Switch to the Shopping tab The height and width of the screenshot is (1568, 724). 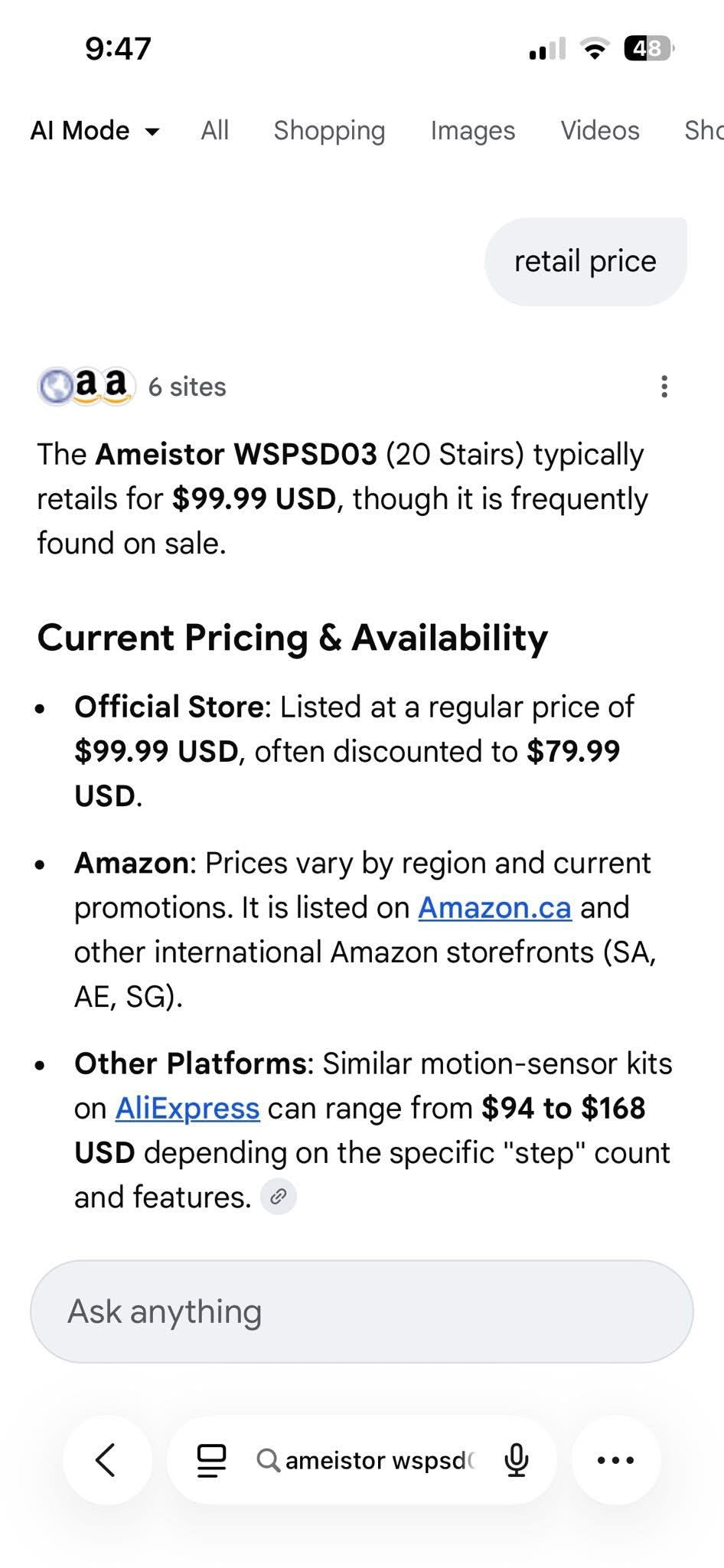[x=329, y=131]
